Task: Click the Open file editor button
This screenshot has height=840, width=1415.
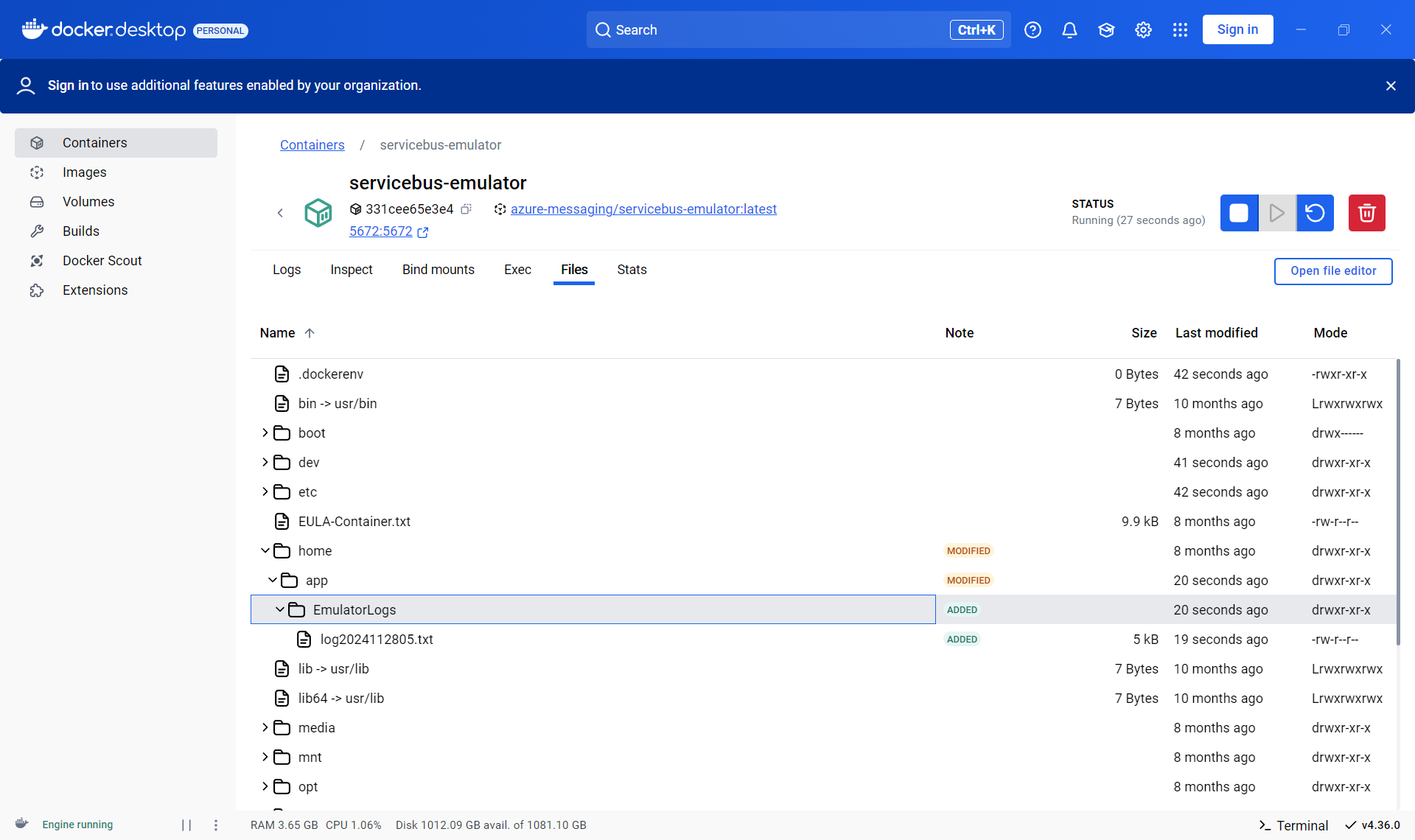Action: (1332, 270)
